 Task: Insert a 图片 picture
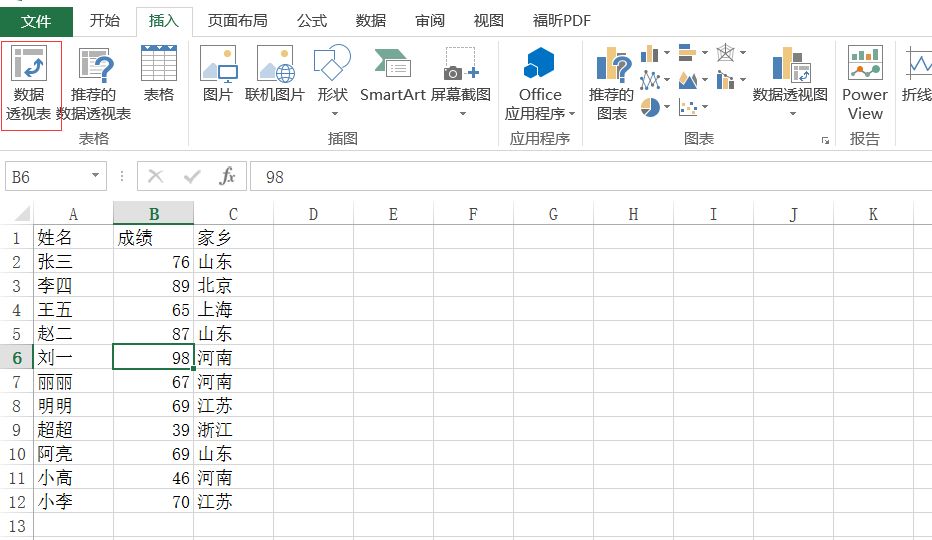(x=218, y=74)
